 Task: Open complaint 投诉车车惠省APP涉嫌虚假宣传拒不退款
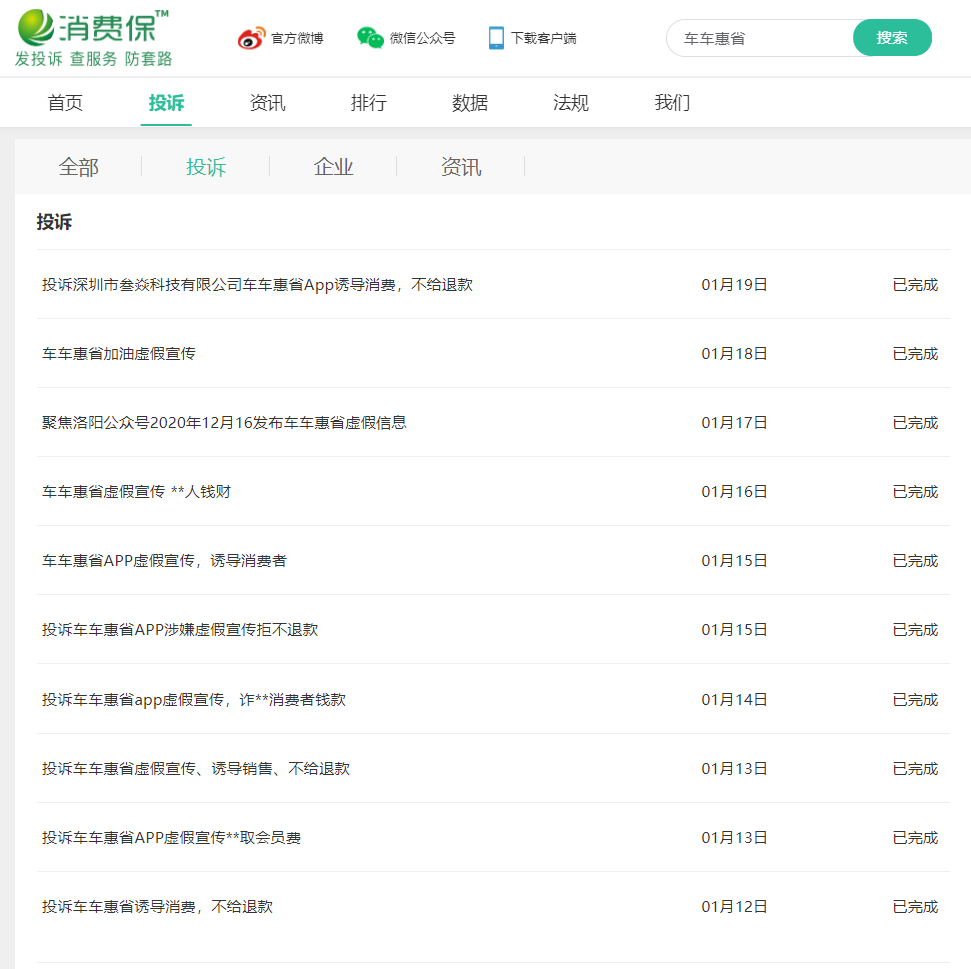[x=180, y=630]
